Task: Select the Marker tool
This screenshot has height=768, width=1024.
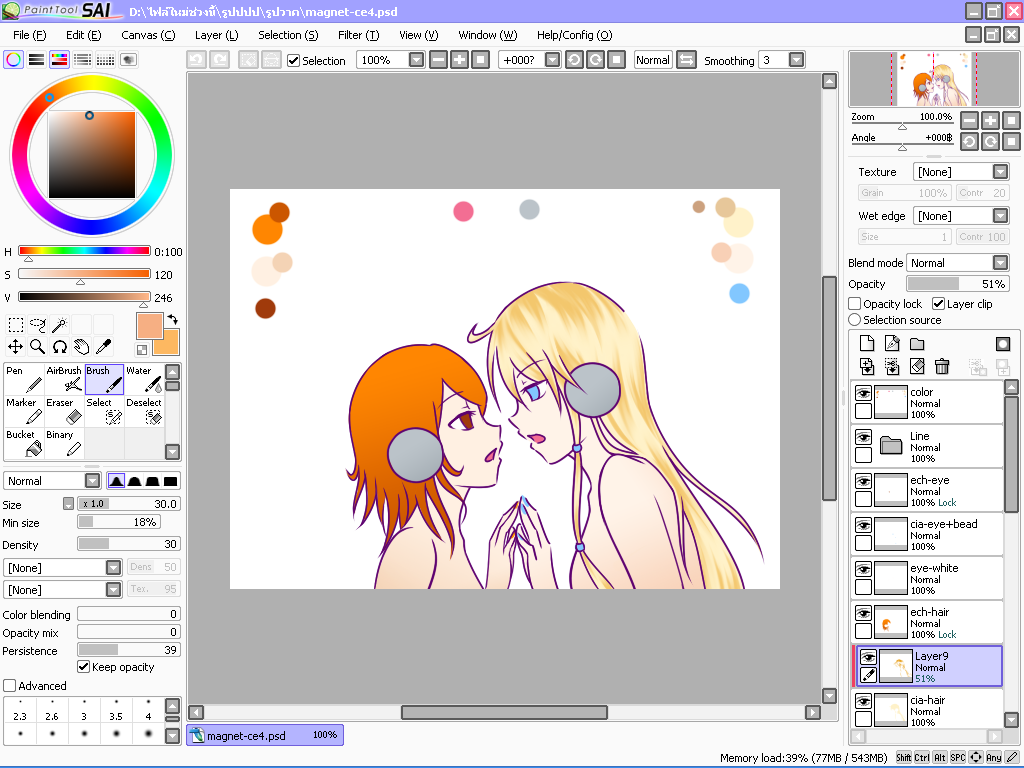Action: [x=24, y=411]
